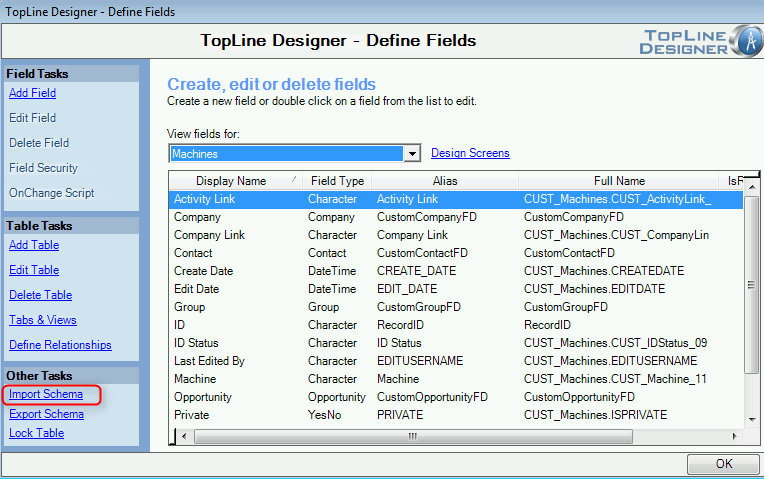Select the ID field row
The height and width of the screenshot is (479, 764).
[456, 325]
